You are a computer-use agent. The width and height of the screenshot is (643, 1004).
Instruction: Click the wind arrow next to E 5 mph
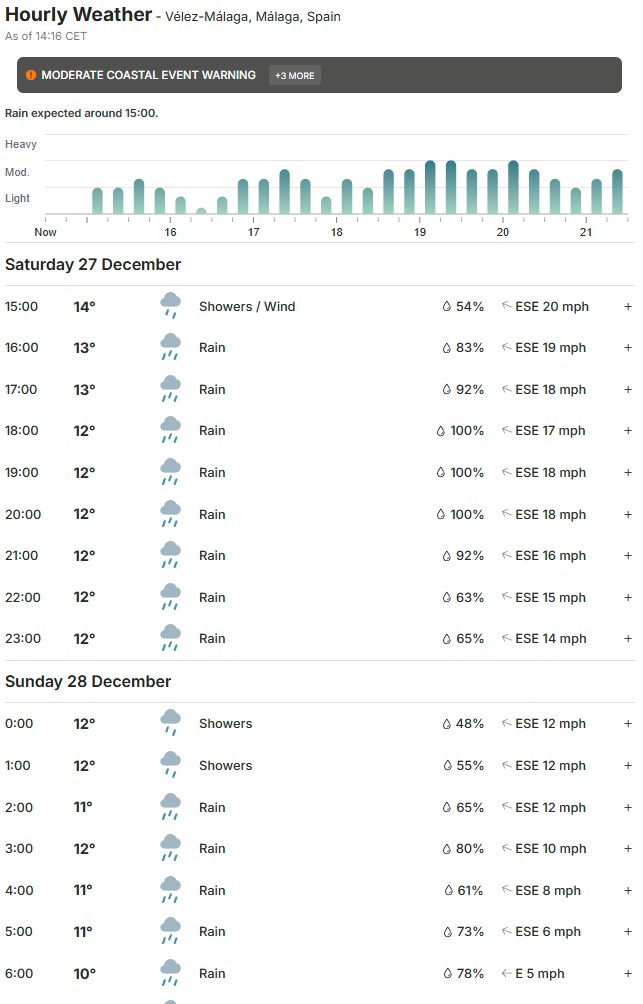point(506,974)
